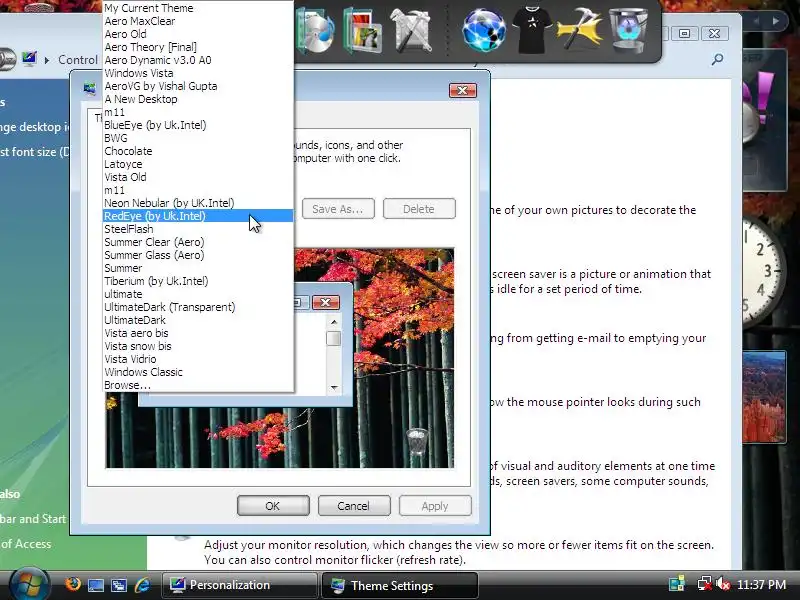Open the crossed tools dock icon
This screenshot has height=600, width=800.
(x=412, y=31)
